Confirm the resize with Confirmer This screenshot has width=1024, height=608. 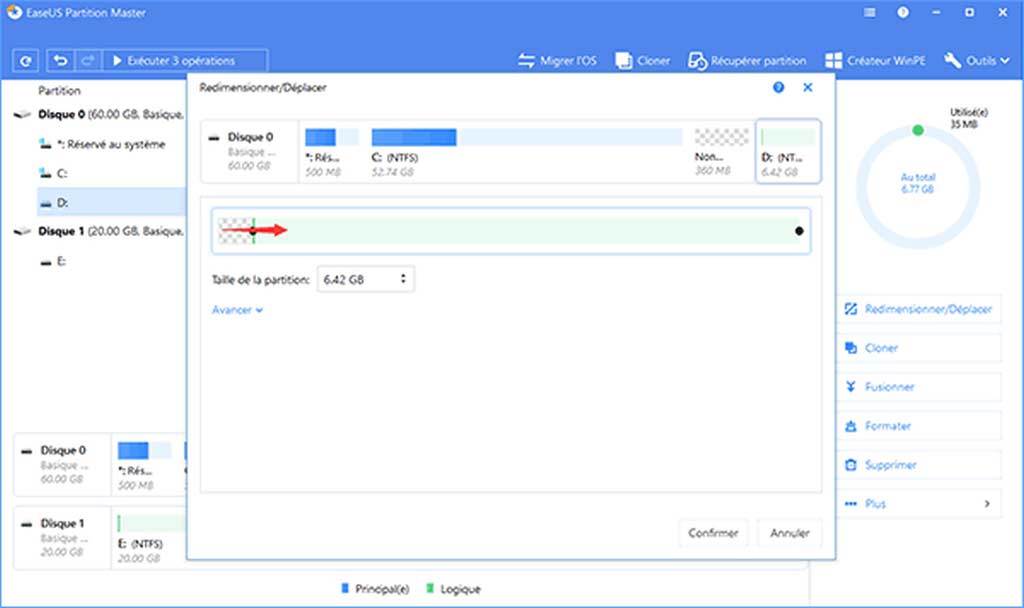(x=713, y=533)
